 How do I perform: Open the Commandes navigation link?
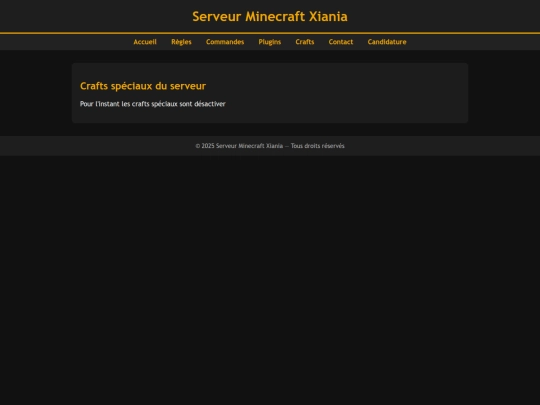tap(225, 42)
